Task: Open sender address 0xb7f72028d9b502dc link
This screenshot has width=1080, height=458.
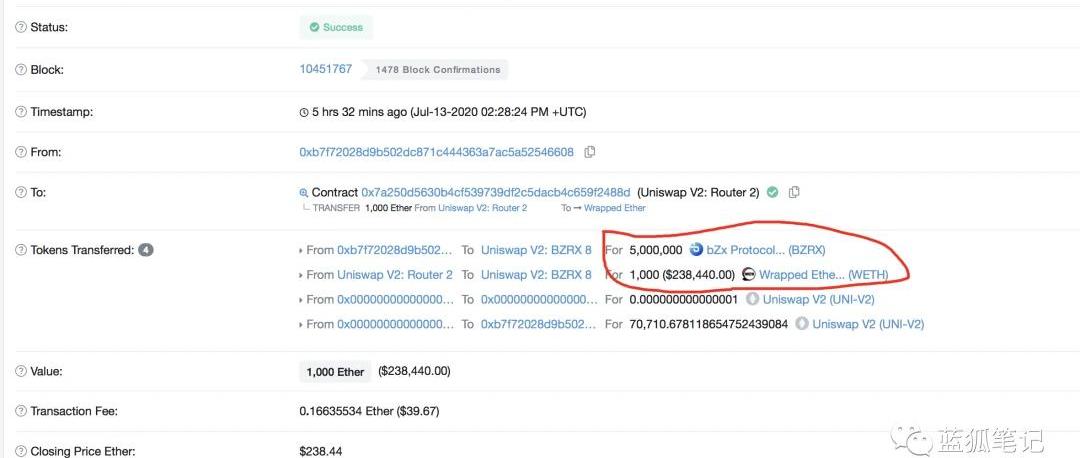Action: [436, 152]
